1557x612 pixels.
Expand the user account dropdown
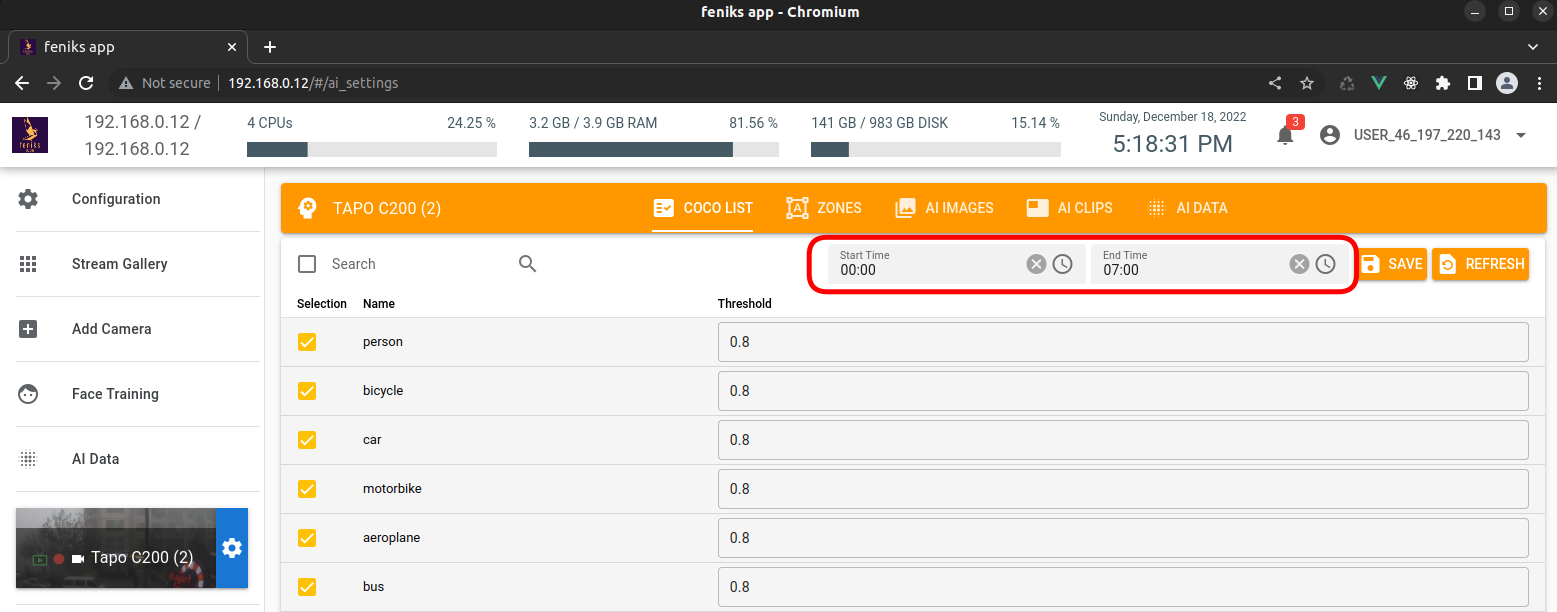[1520, 135]
